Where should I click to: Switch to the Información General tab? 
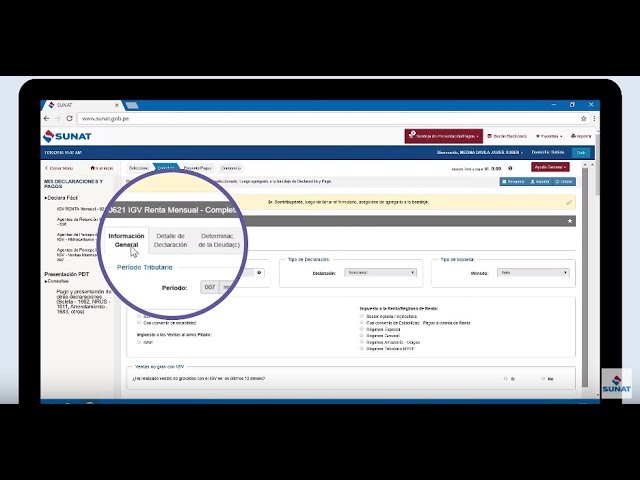click(126, 240)
